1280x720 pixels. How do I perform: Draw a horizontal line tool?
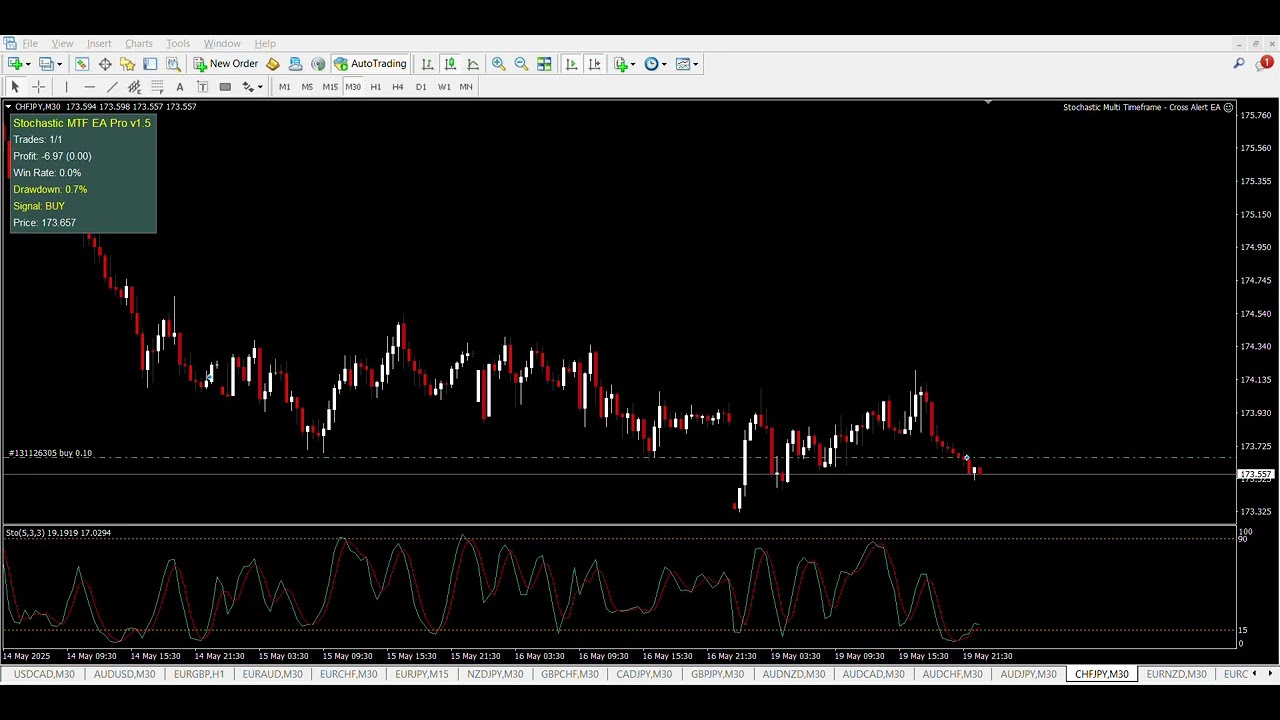[x=89, y=87]
